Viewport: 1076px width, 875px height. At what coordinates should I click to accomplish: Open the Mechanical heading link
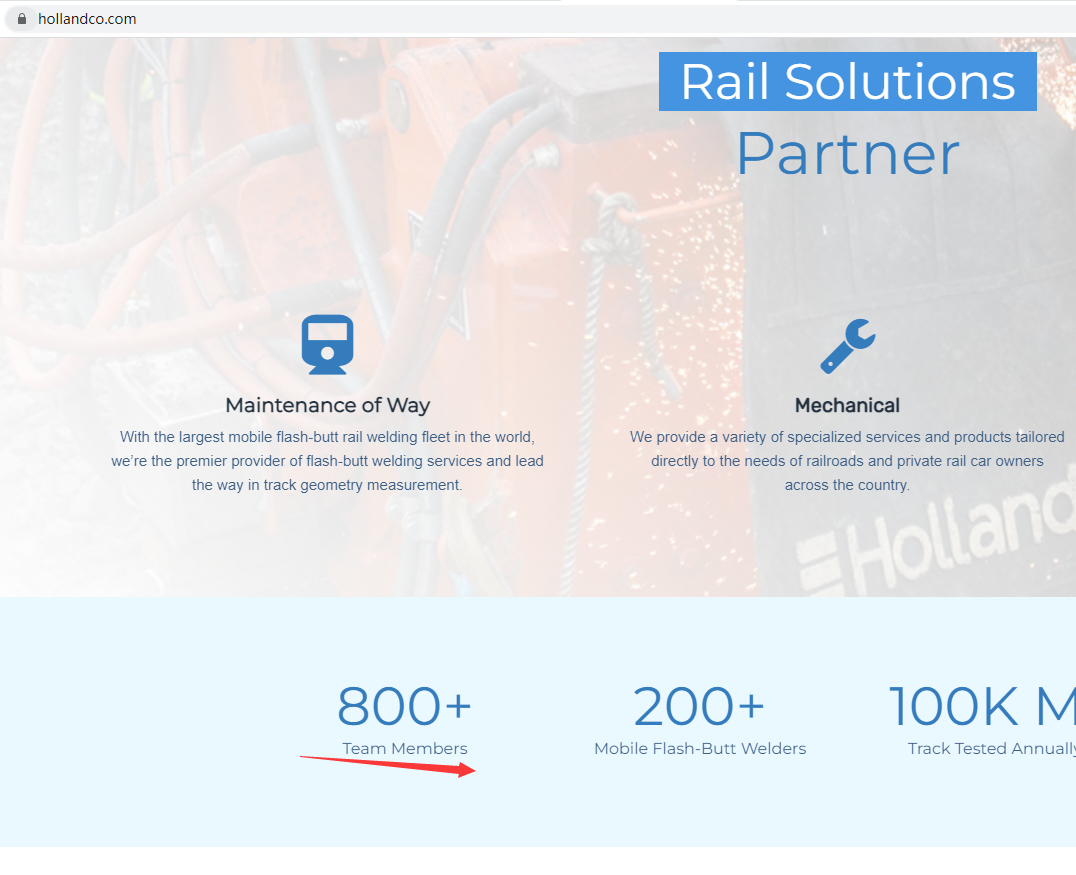click(x=847, y=405)
